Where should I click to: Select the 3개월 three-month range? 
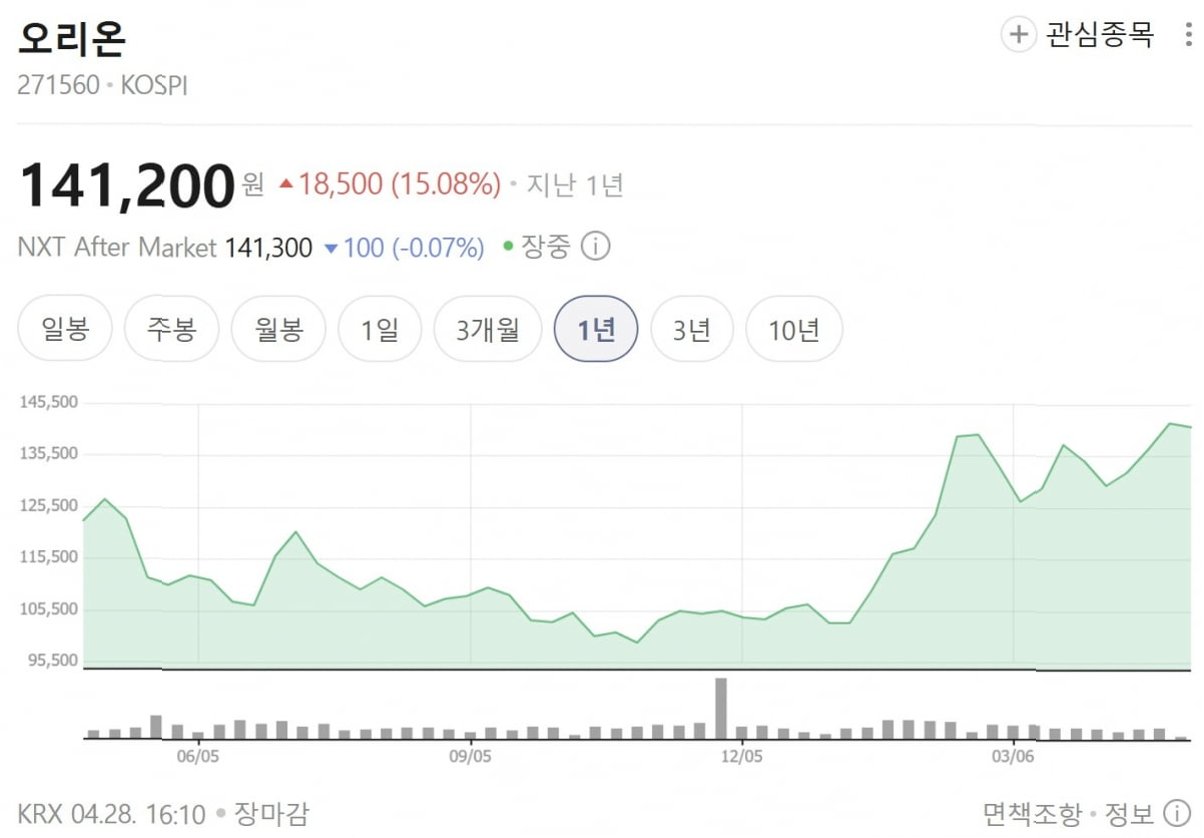pyautogui.click(x=488, y=329)
